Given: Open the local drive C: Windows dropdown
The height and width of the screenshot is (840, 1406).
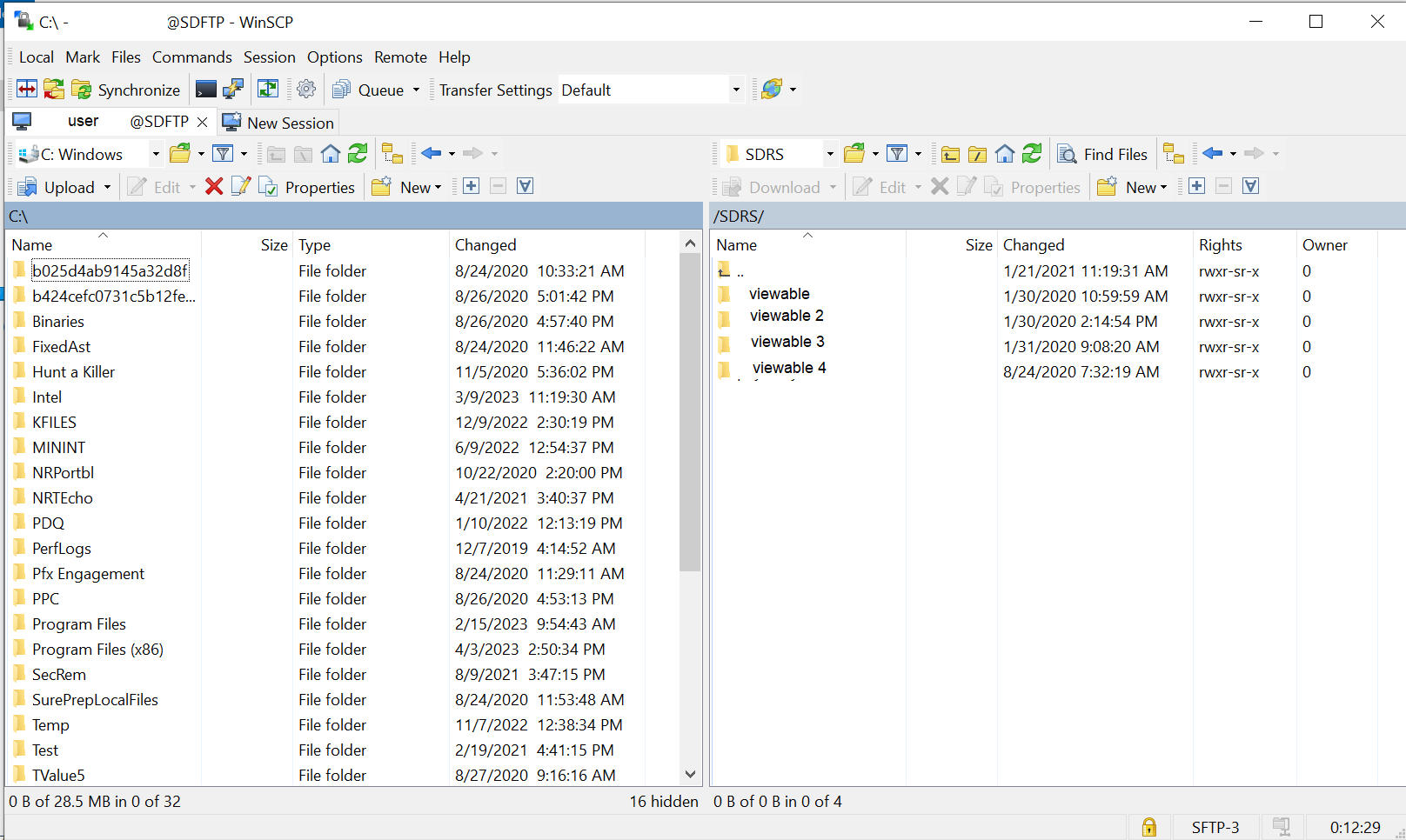Looking at the screenshot, I should tap(156, 154).
